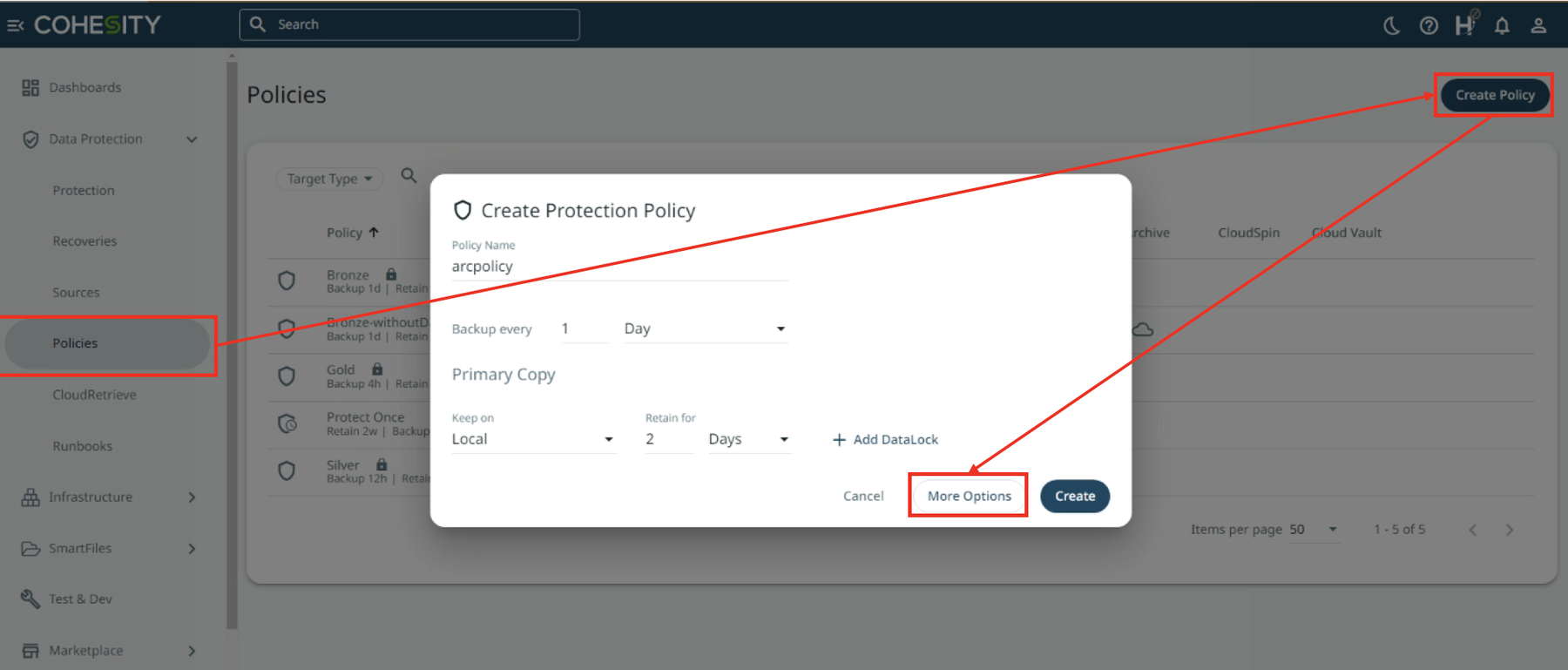
Task: Click More Options in the dialog
Action: 969,496
